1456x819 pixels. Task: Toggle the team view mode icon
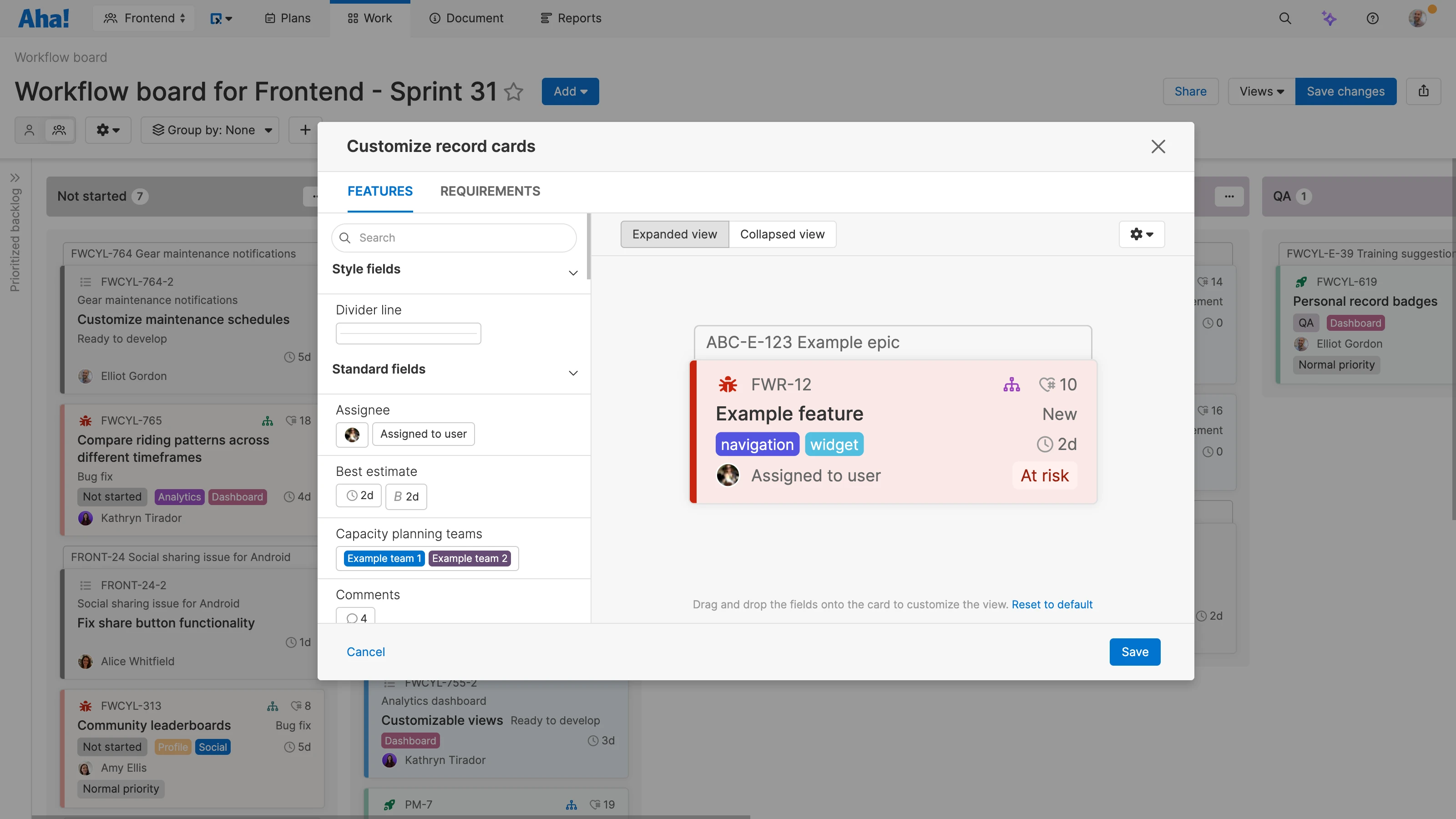pyautogui.click(x=59, y=129)
